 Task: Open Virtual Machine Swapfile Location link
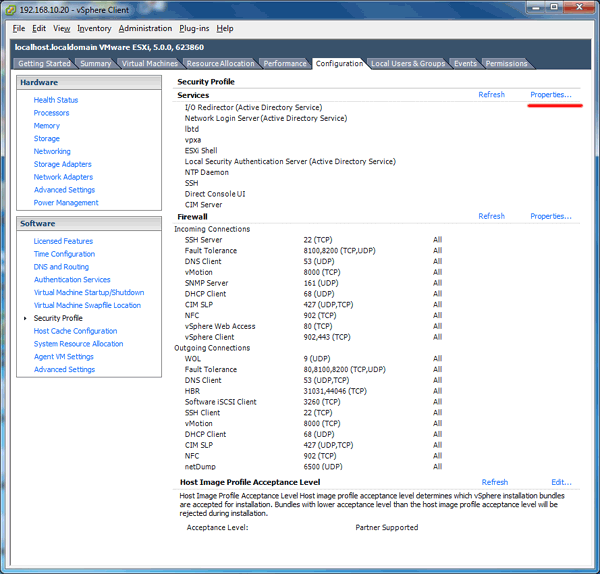point(87,305)
